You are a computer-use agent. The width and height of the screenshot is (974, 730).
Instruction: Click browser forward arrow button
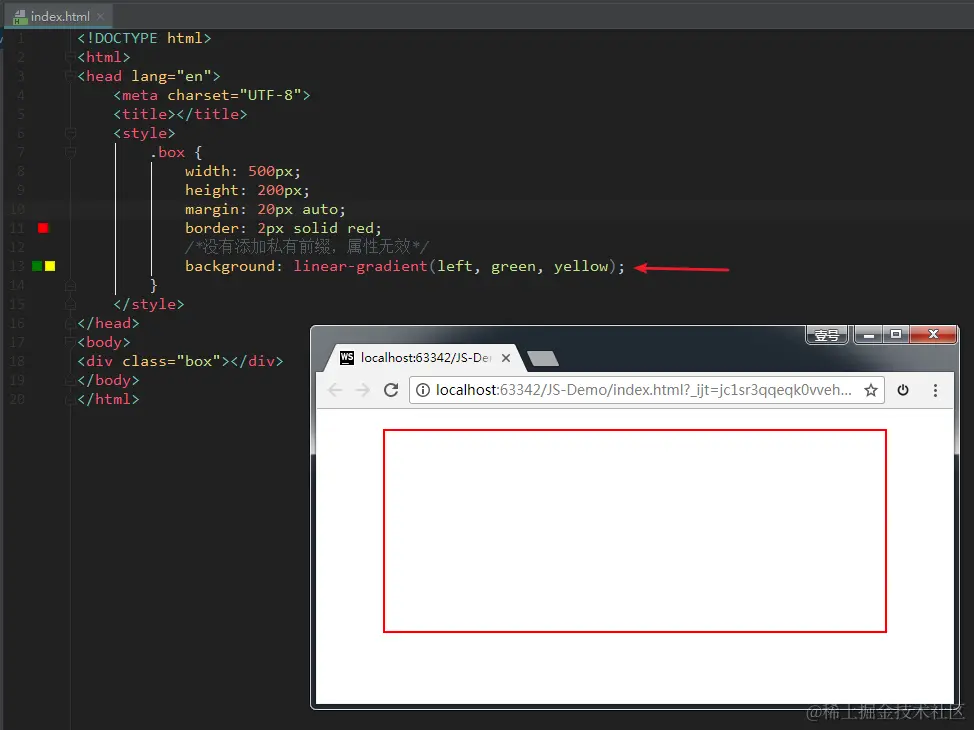pyautogui.click(x=363, y=390)
